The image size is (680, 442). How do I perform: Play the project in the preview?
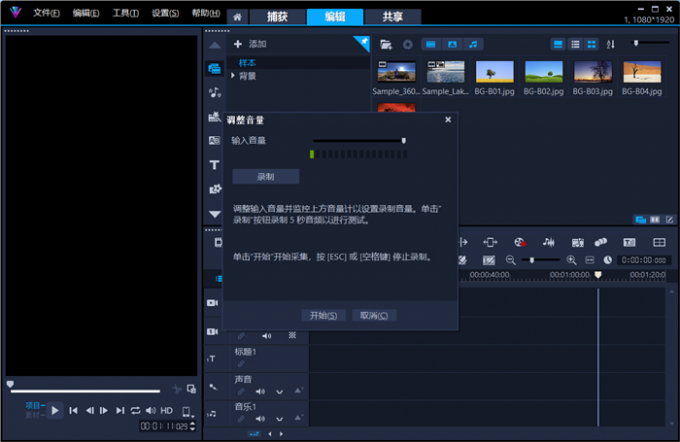pyautogui.click(x=56, y=410)
